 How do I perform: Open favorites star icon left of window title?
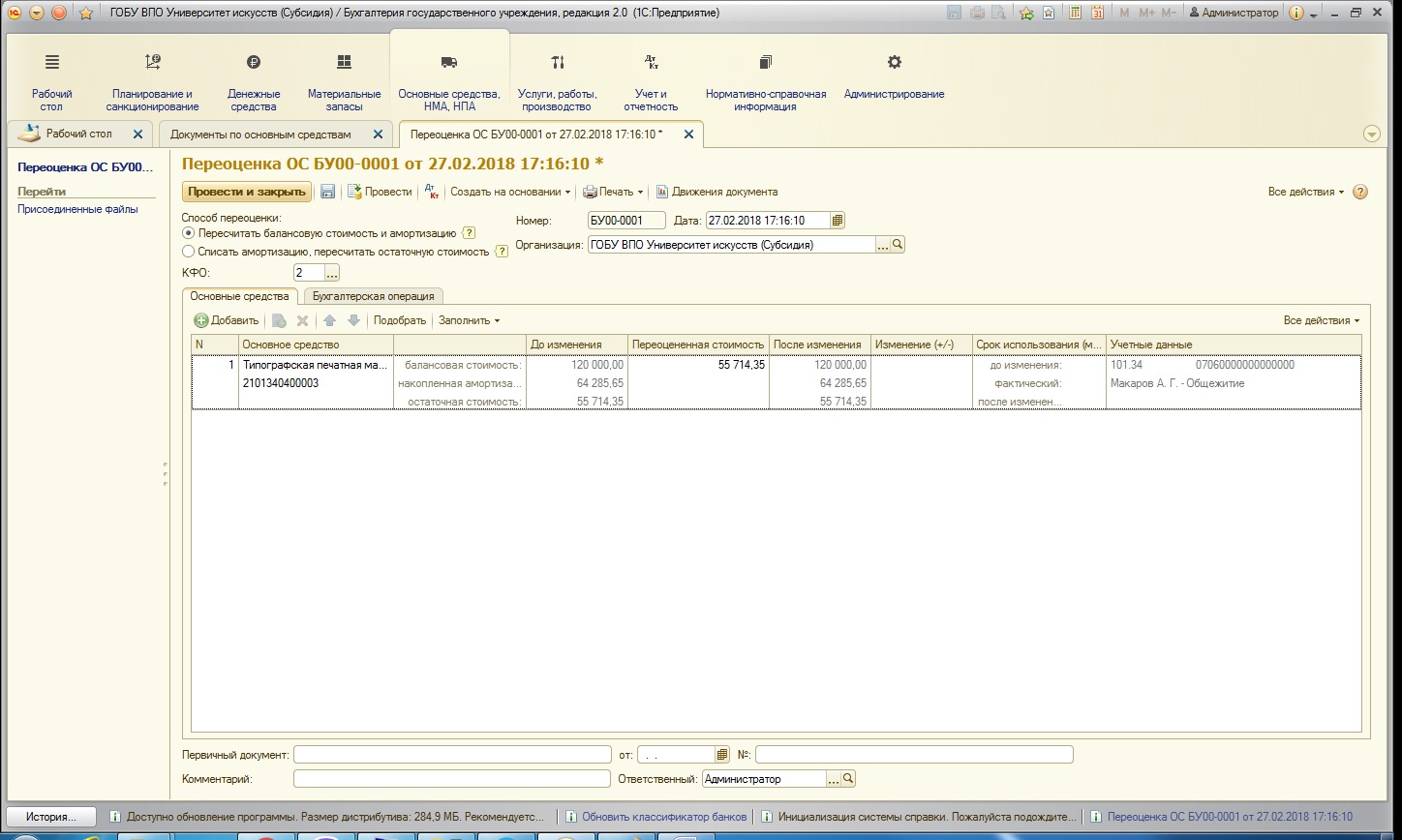click(x=86, y=13)
